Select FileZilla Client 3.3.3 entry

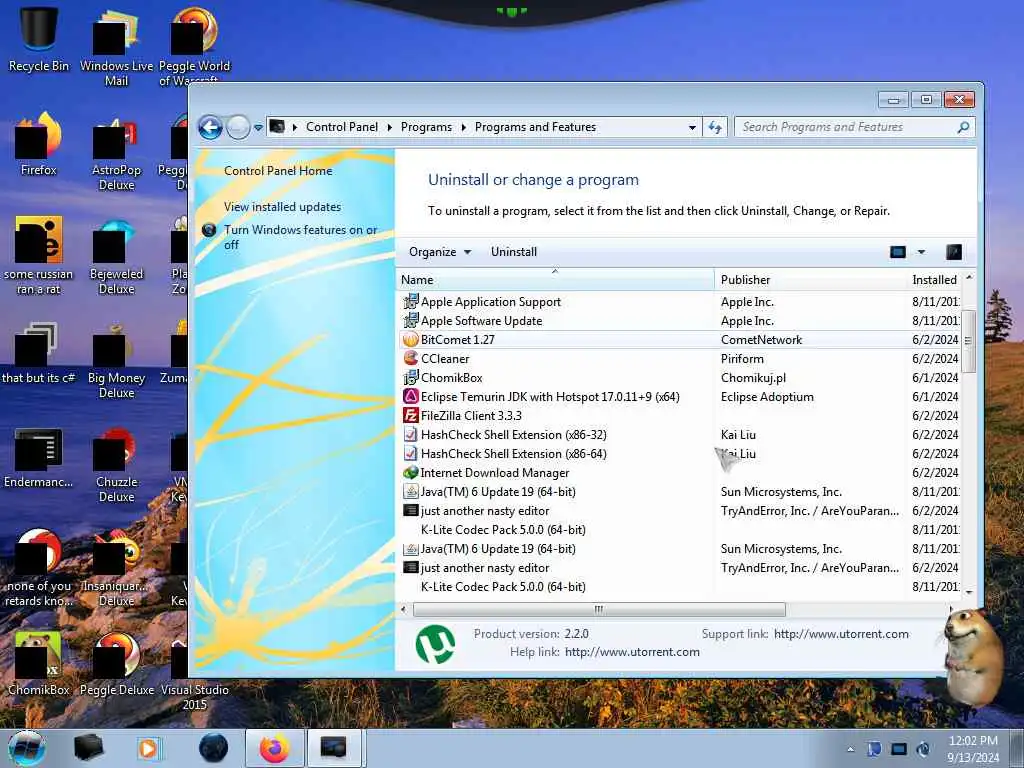coord(679,415)
